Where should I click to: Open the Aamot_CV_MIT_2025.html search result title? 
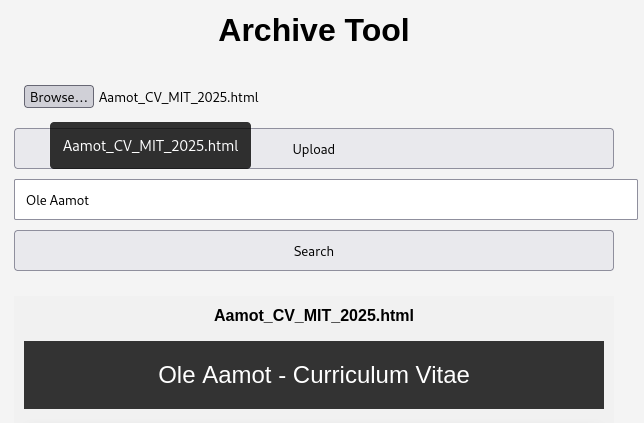coord(313,315)
